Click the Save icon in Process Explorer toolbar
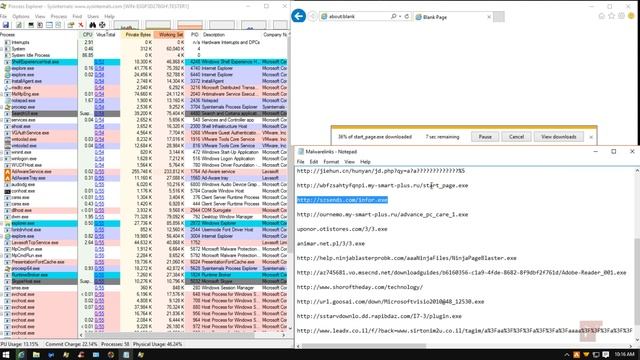Screen dimensions: 640x360 coord(6,25)
